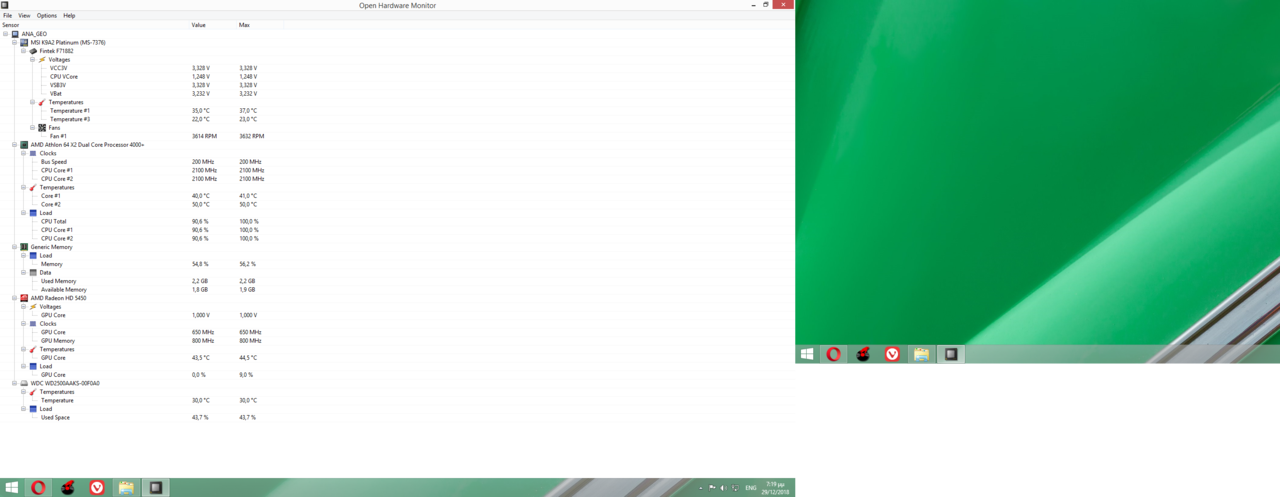1280x497 pixels.
Task: Collapse the Data group under Generic Memory
Action: tap(23, 272)
